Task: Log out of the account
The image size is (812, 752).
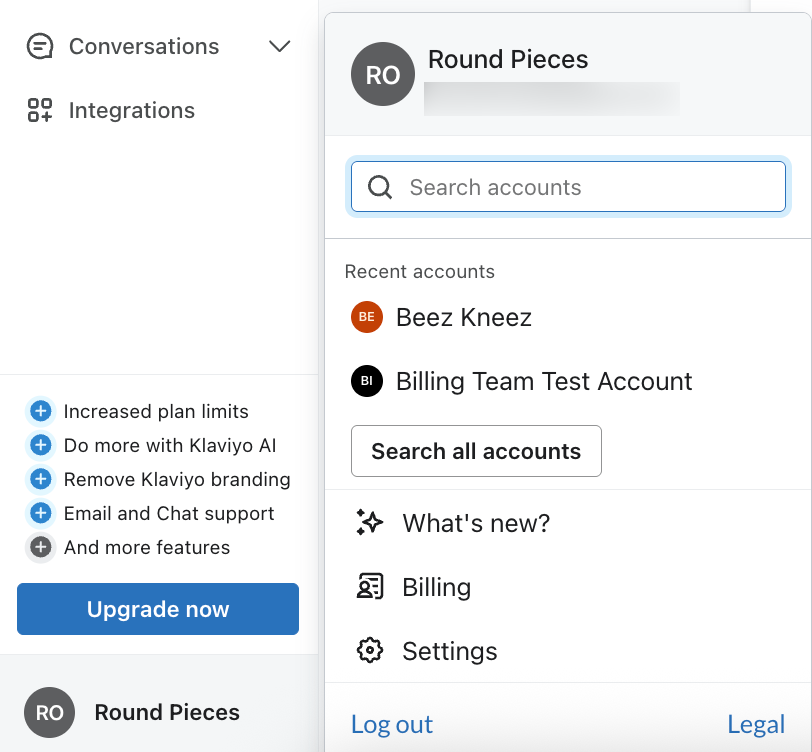Action: pos(391,724)
